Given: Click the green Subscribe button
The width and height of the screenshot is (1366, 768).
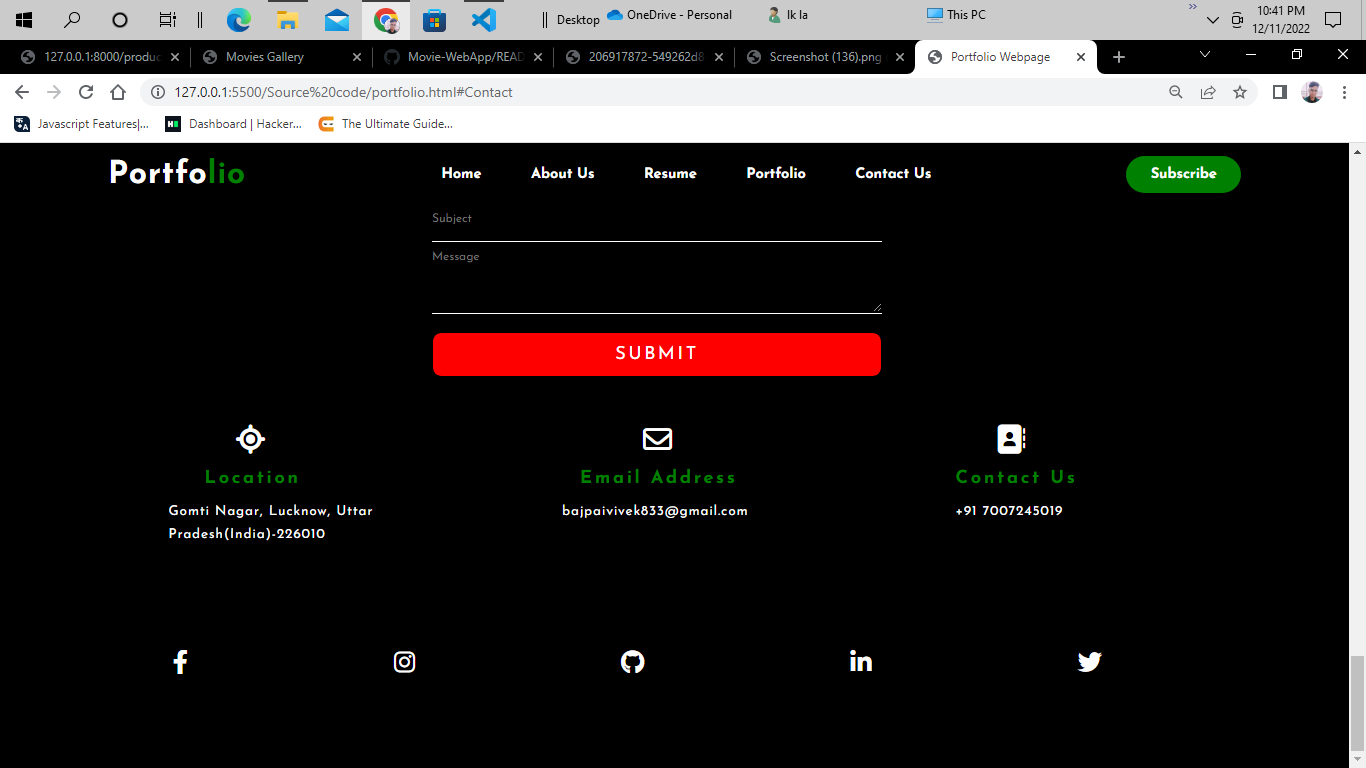Looking at the screenshot, I should click(x=1183, y=174).
